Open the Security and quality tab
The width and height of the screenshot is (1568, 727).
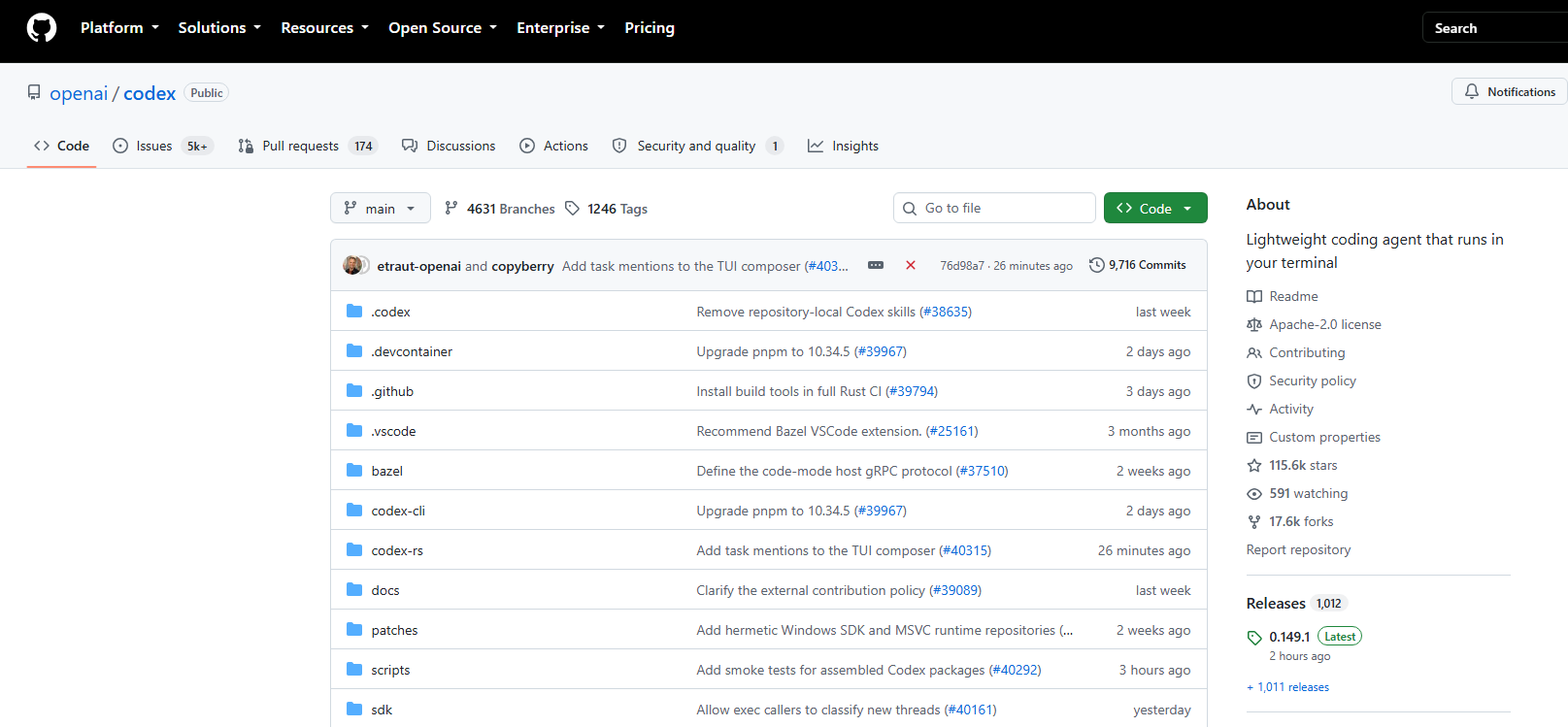click(697, 146)
